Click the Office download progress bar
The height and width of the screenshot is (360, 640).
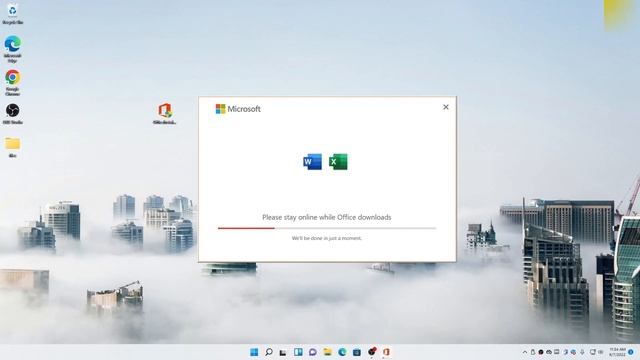click(x=327, y=228)
